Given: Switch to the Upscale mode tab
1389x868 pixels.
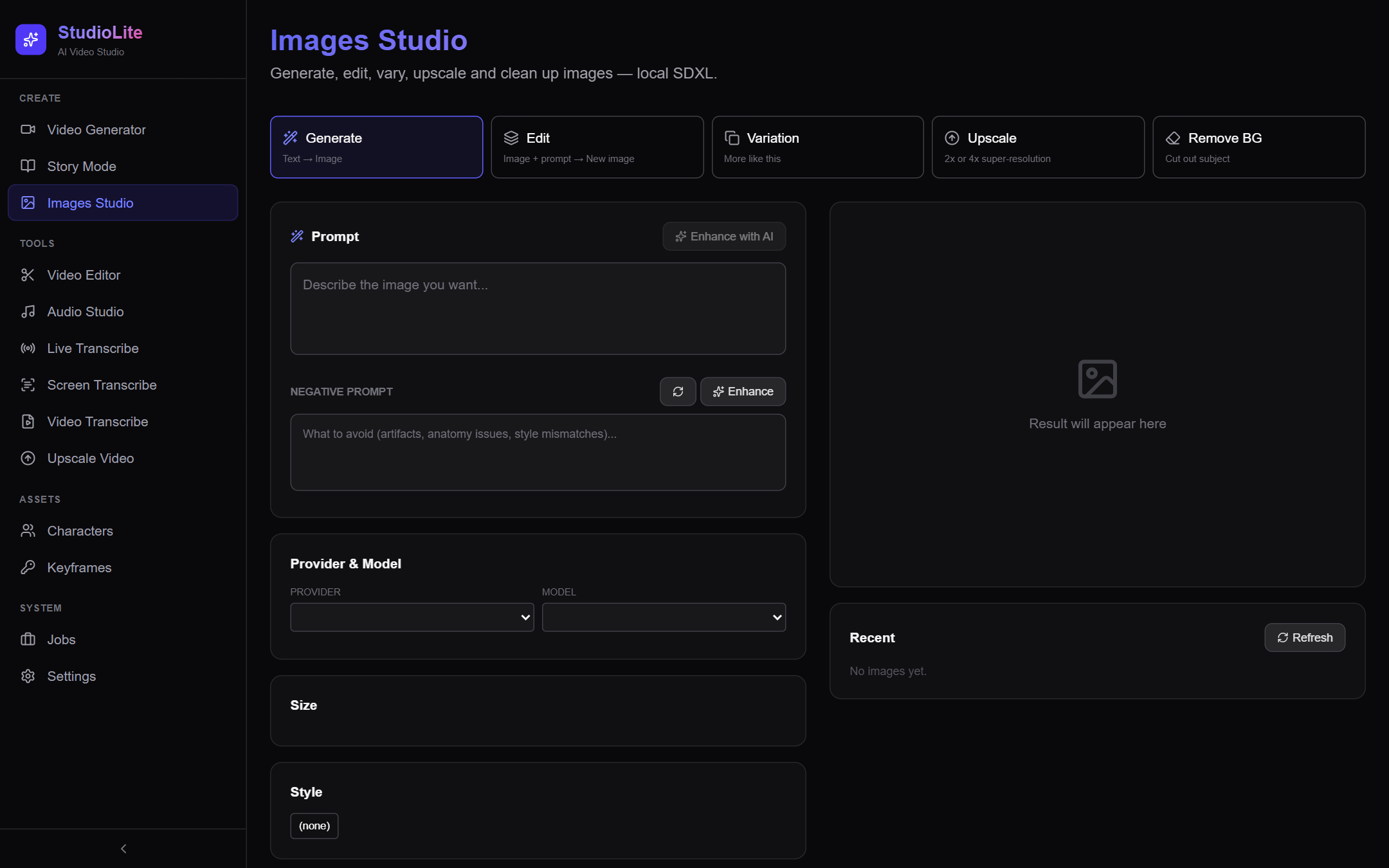Looking at the screenshot, I should [x=1038, y=147].
